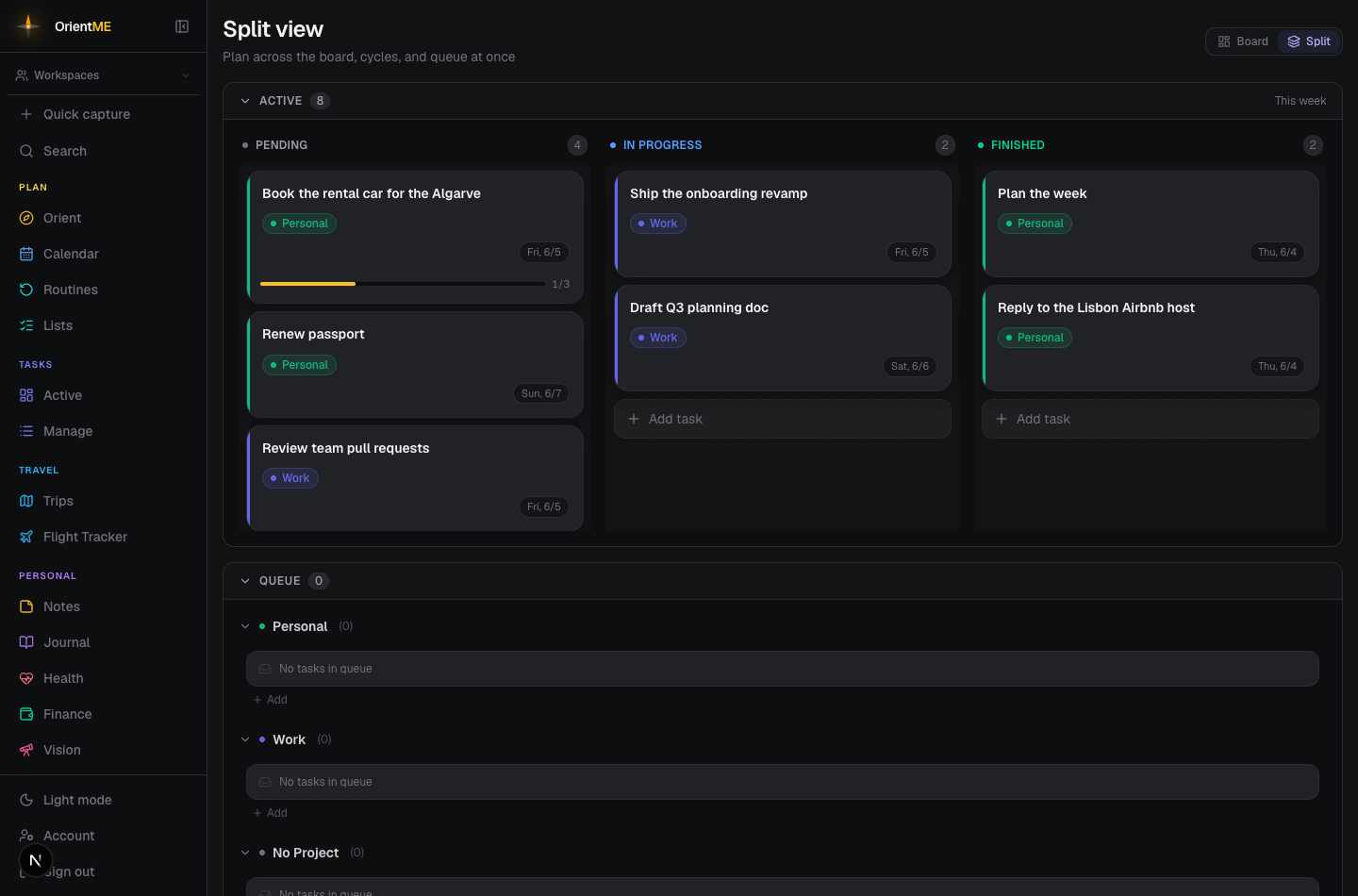Go to Routines page
The height and width of the screenshot is (896, 1358).
pyautogui.click(x=104, y=290)
